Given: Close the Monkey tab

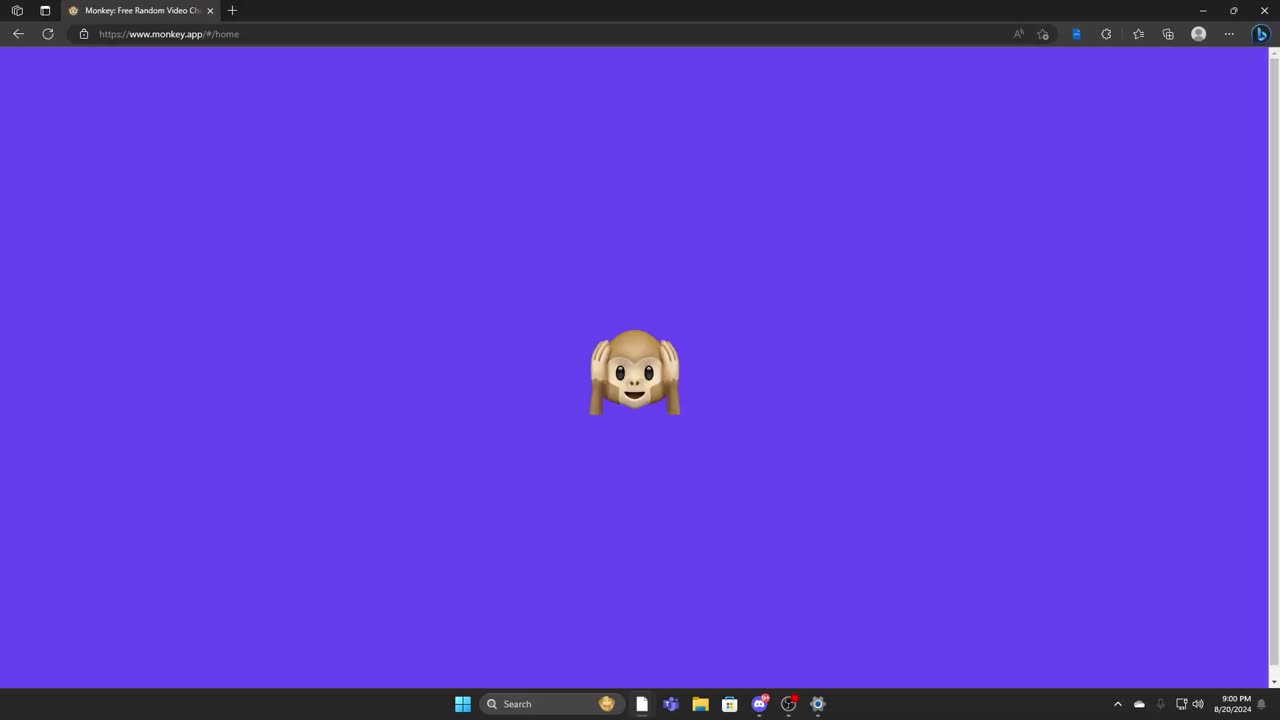Looking at the screenshot, I should point(210,10).
